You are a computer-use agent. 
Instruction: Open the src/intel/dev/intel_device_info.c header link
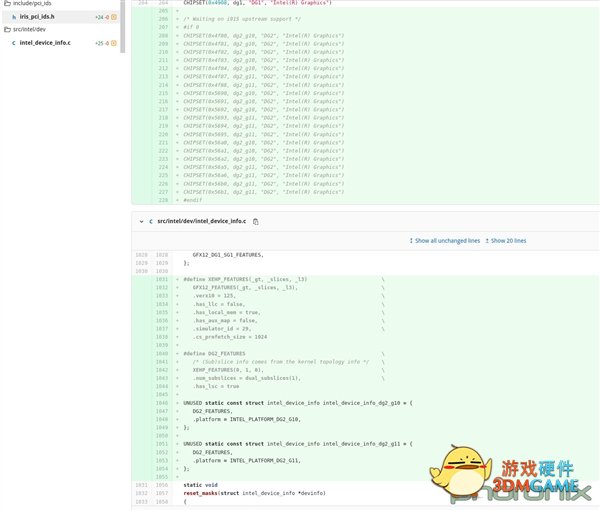pyautogui.click(x=202, y=221)
